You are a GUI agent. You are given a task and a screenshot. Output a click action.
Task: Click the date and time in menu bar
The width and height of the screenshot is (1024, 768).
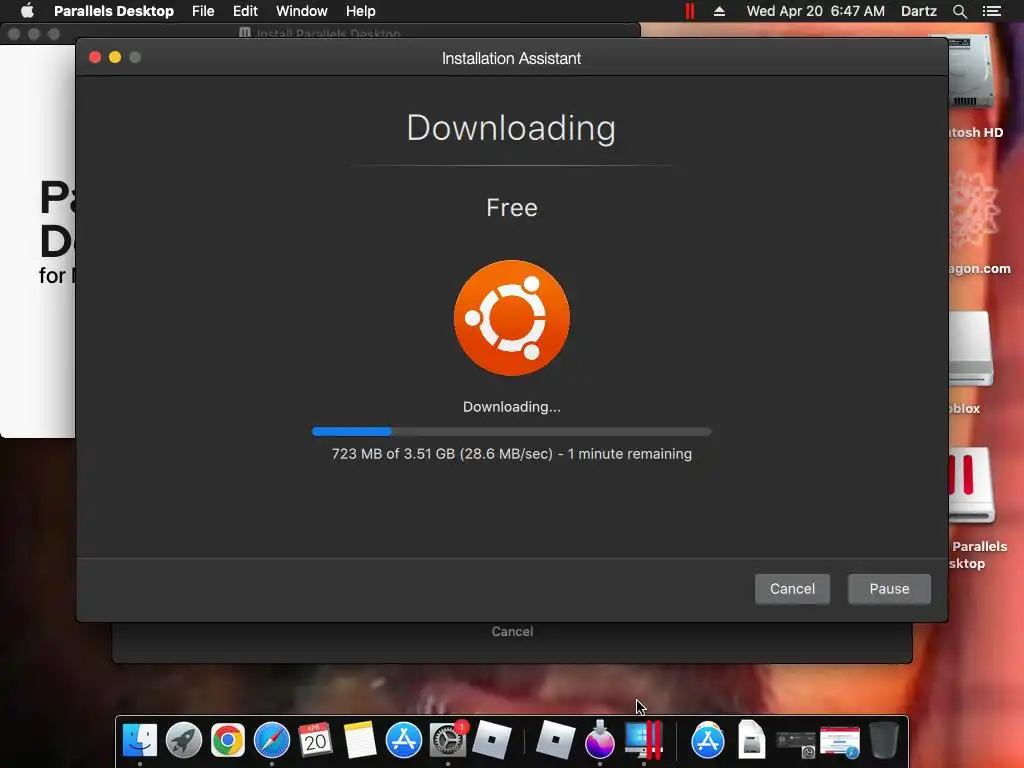point(816,11)
